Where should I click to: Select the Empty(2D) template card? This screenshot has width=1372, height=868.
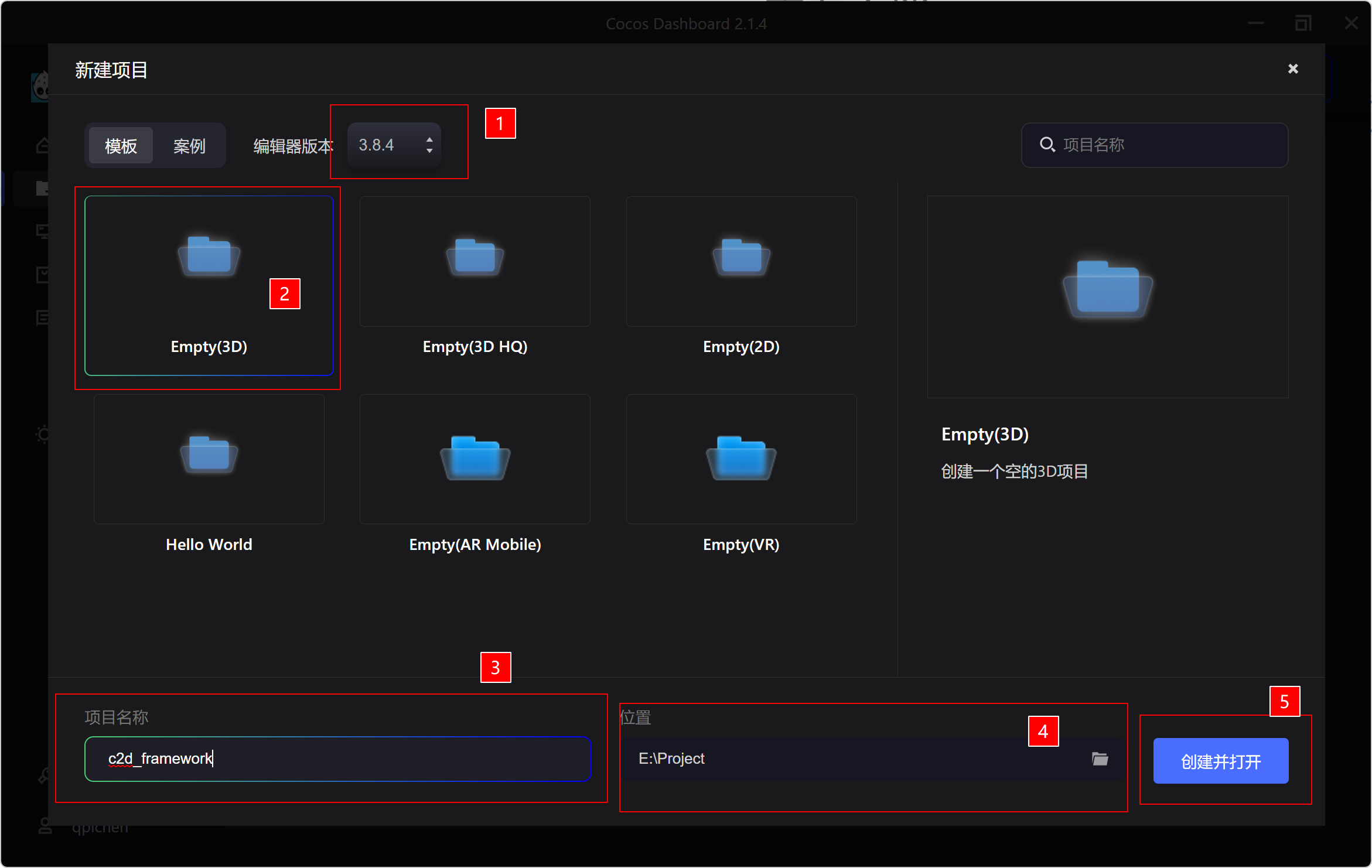pyautogui.click(x=741, y=277)
